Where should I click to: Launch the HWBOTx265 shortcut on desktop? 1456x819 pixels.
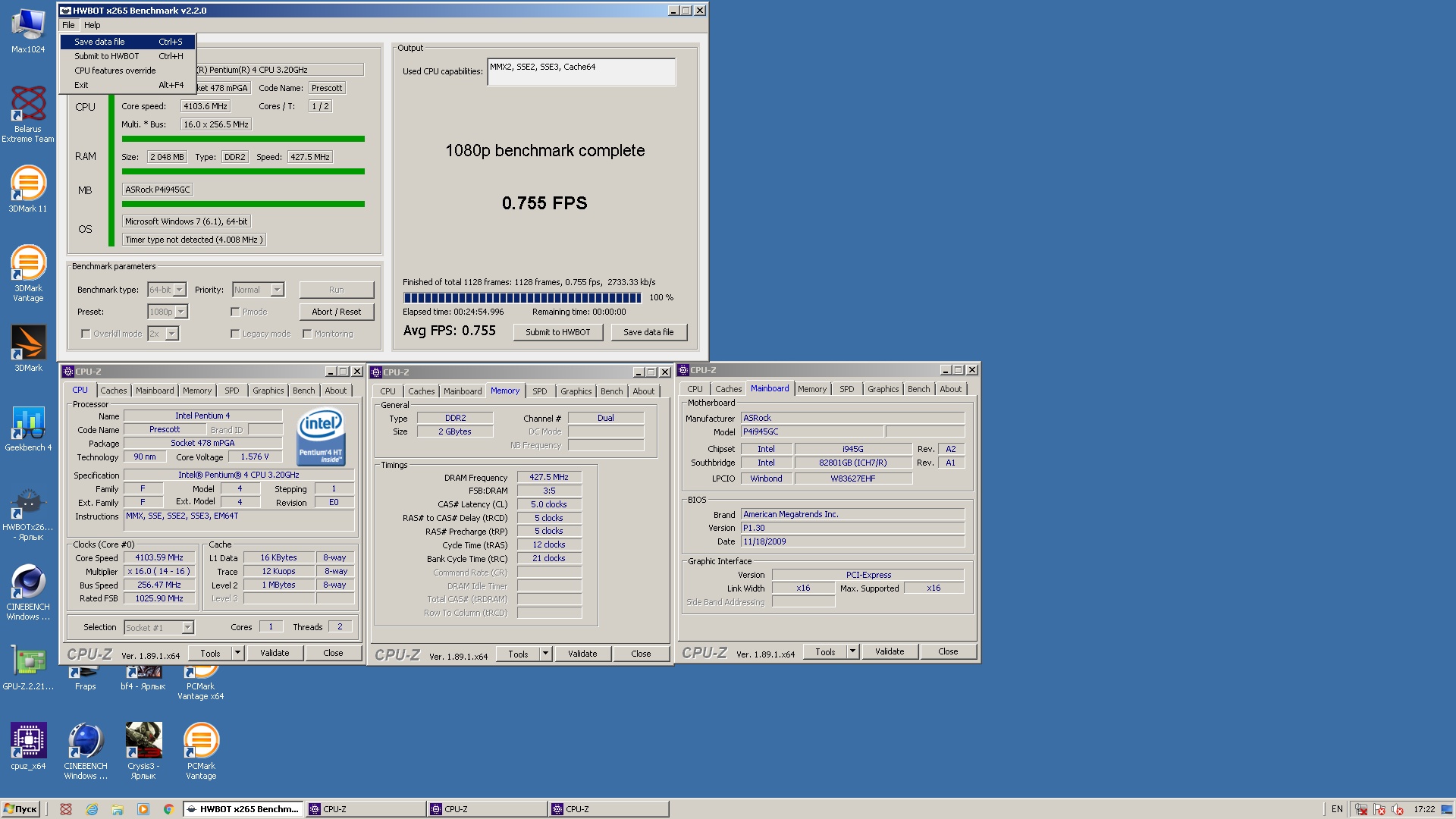[x=28, y=514]
